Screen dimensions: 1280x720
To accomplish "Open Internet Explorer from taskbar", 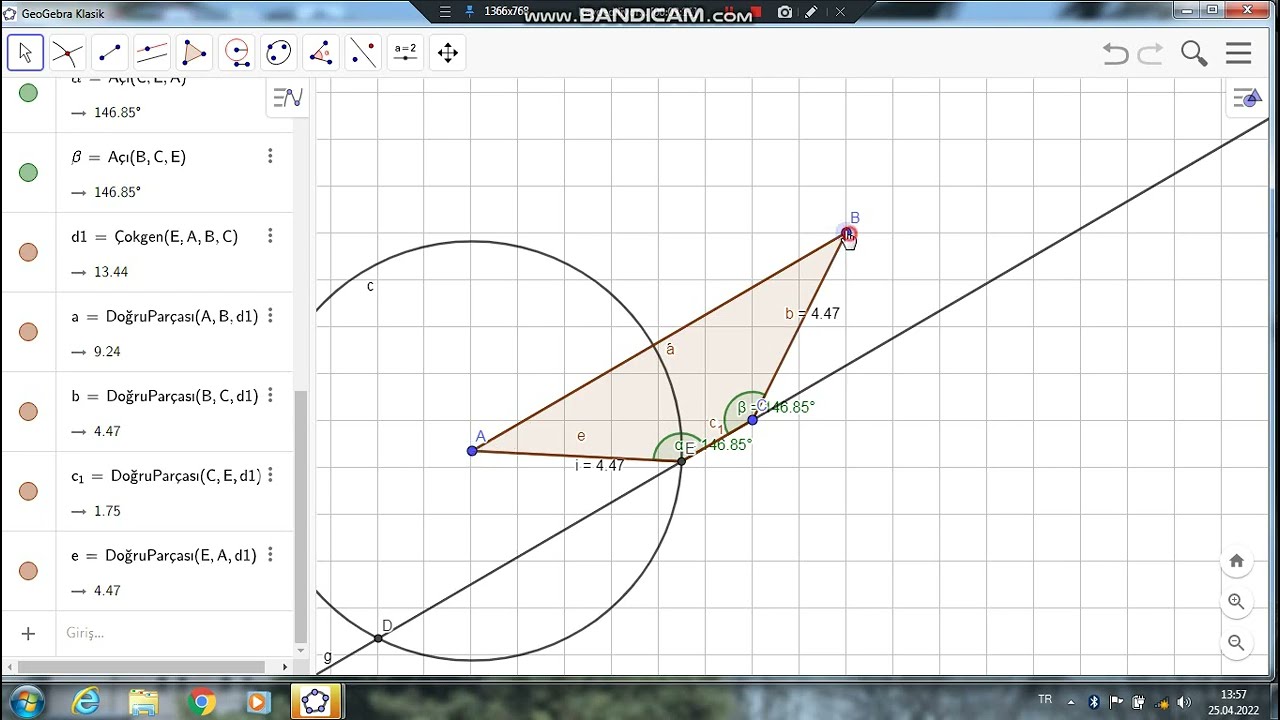I will [87, 702].
